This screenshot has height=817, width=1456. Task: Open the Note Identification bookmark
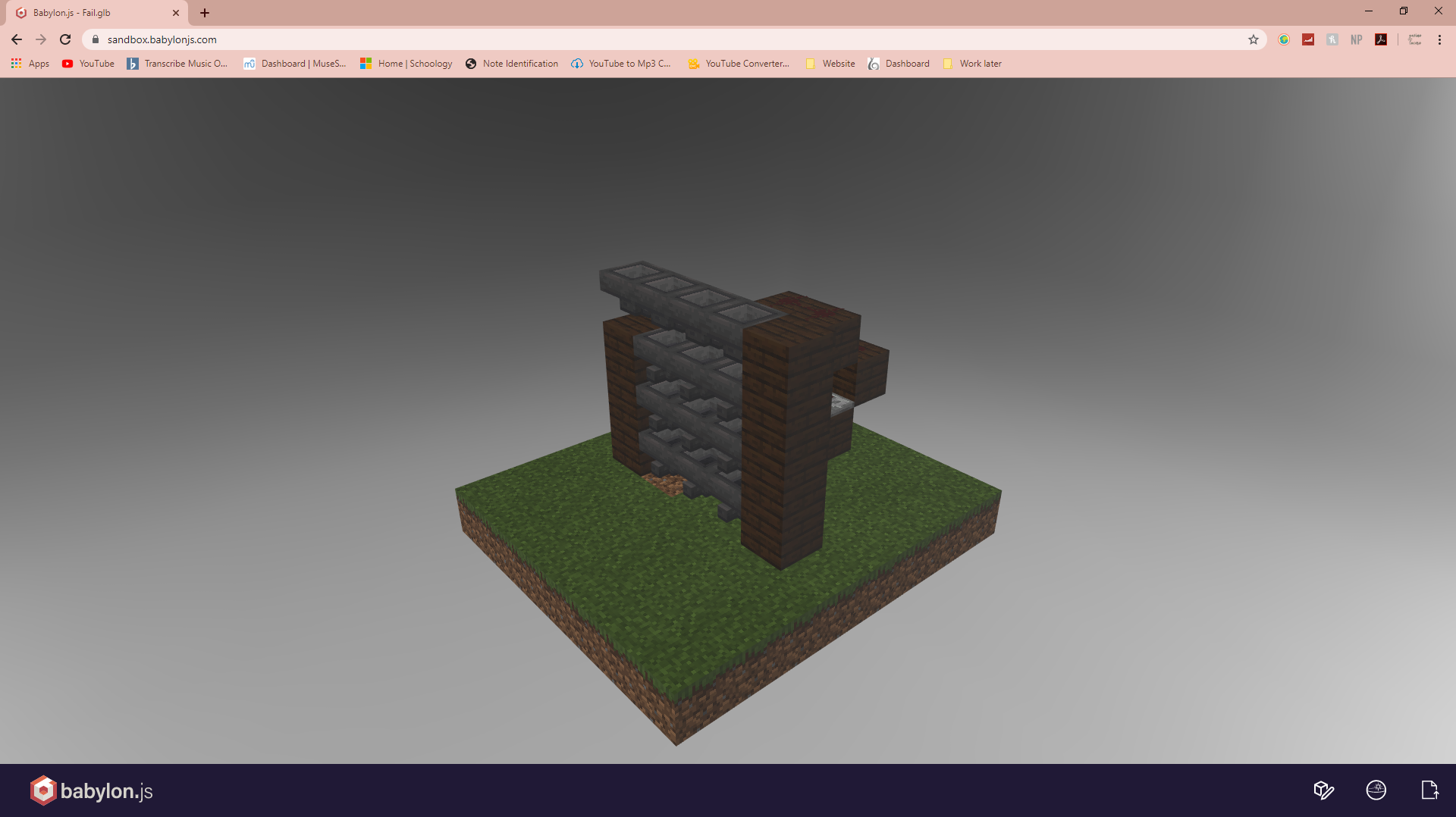512,64
